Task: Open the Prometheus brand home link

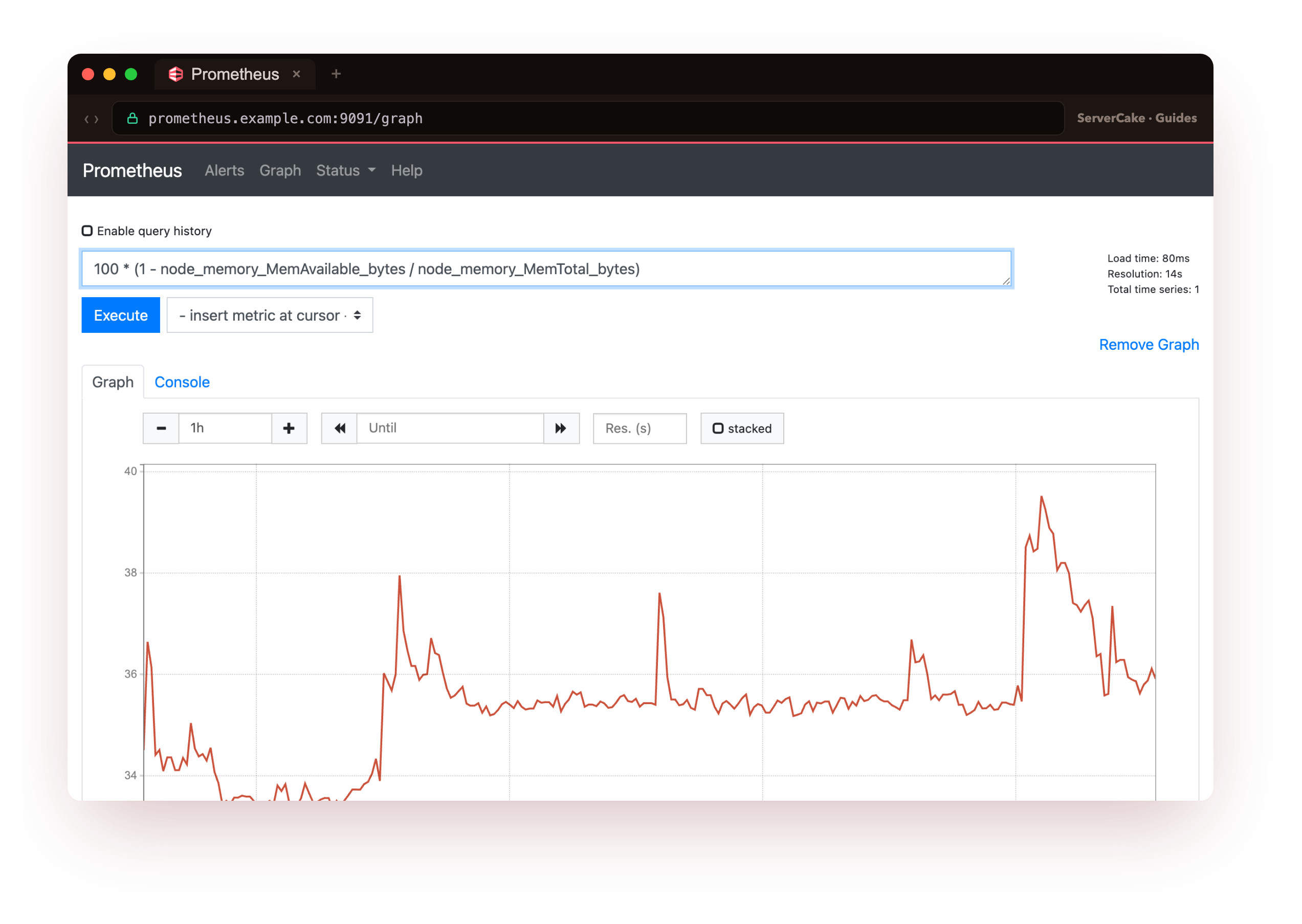Action: coord(132,171)
